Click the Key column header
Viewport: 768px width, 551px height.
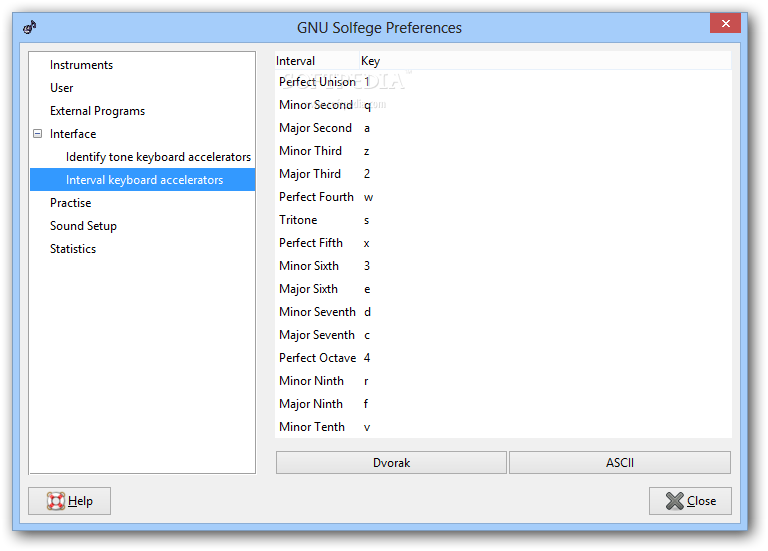[545, 61]
